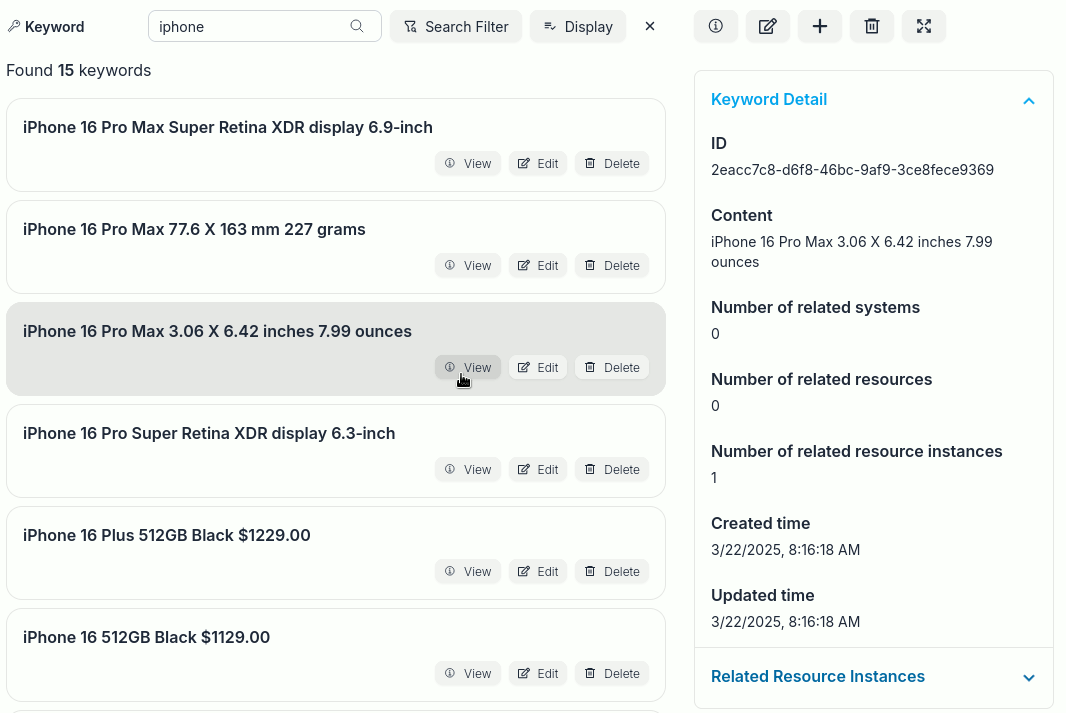Delete iPhone 16 512GB Black $1129.00 keyword

612,674
